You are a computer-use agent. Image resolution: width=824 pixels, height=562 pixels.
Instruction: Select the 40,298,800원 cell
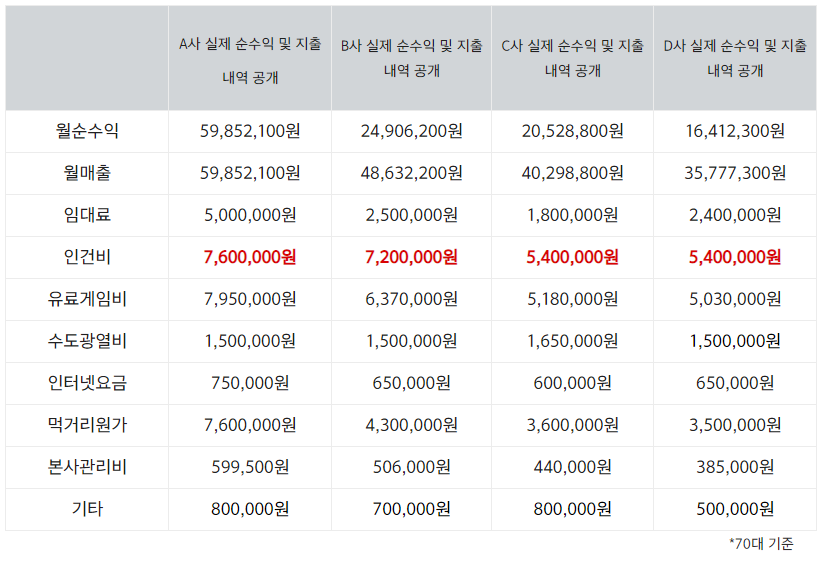point(572,172)
